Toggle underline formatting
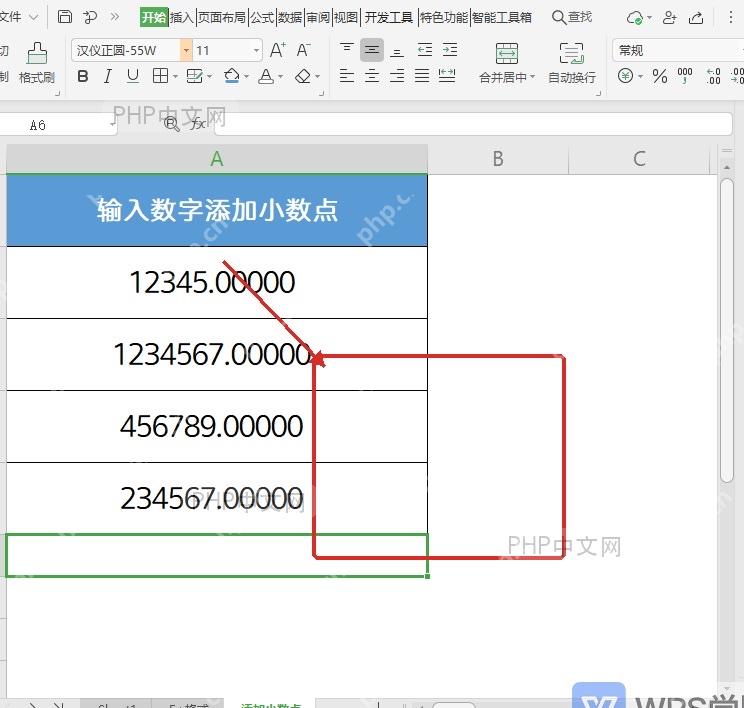 (133, 76)
